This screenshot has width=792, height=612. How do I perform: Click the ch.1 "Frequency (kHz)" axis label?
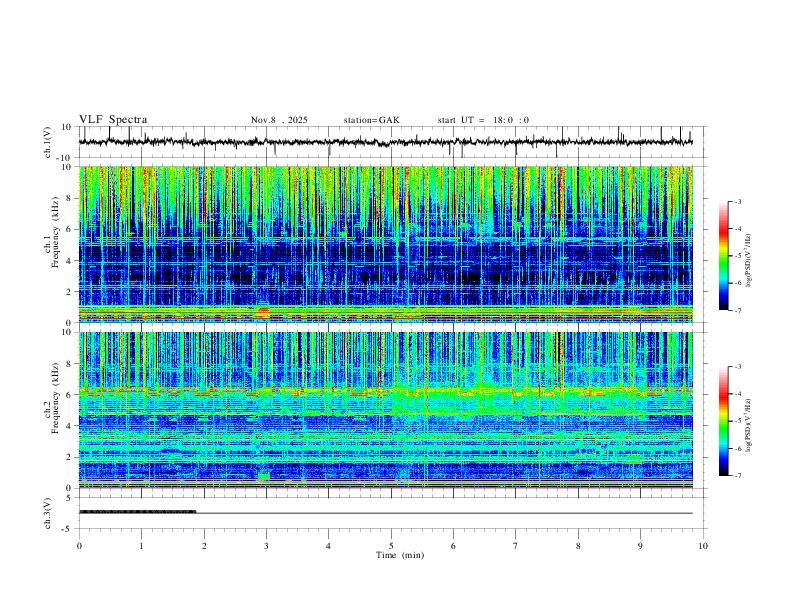click(55, 233)
